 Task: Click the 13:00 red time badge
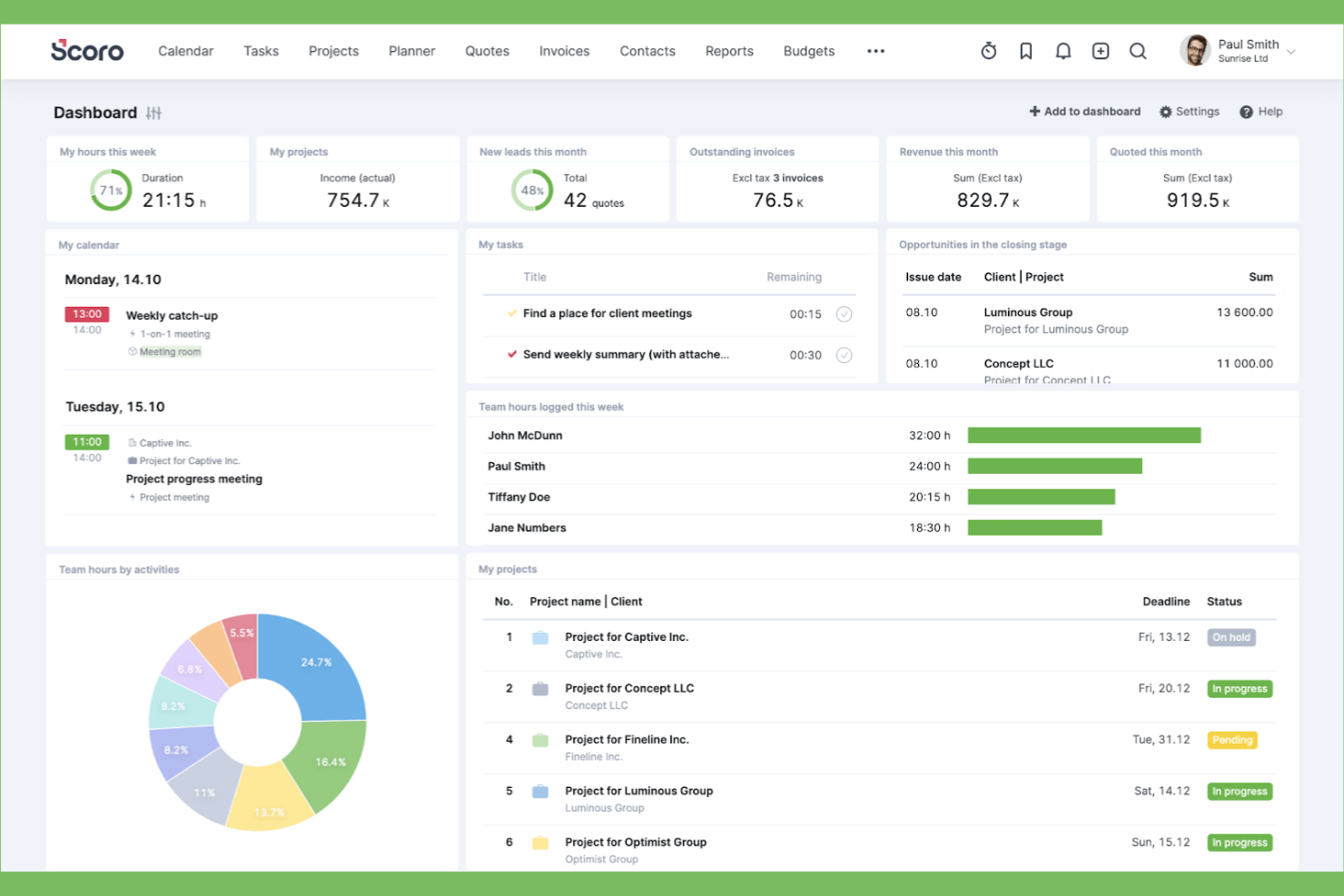pos(87,314)
